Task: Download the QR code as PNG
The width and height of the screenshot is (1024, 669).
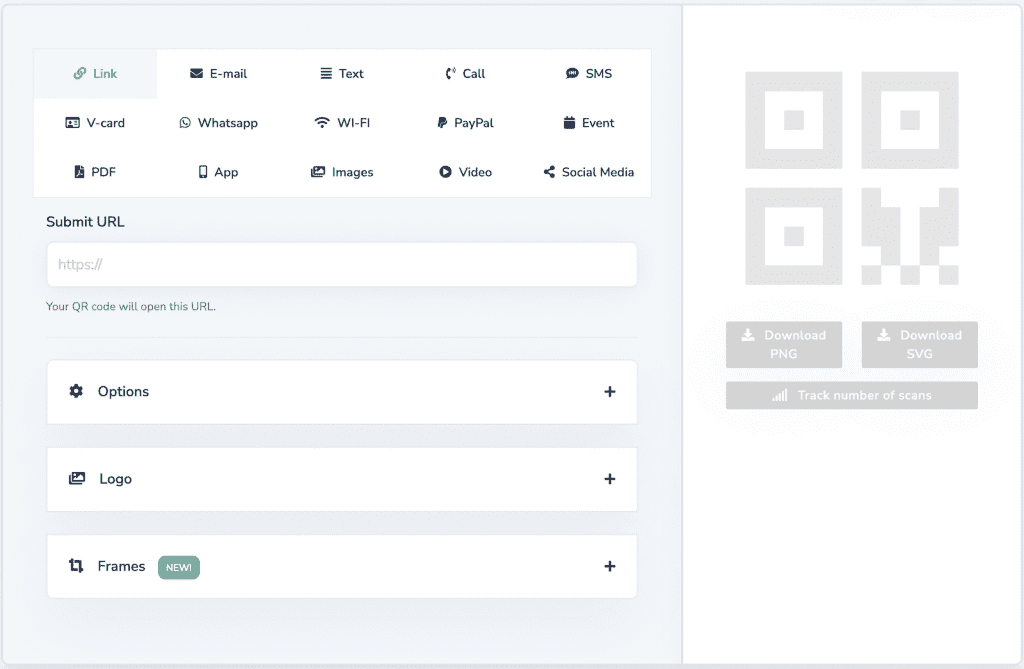Action: 784,344
